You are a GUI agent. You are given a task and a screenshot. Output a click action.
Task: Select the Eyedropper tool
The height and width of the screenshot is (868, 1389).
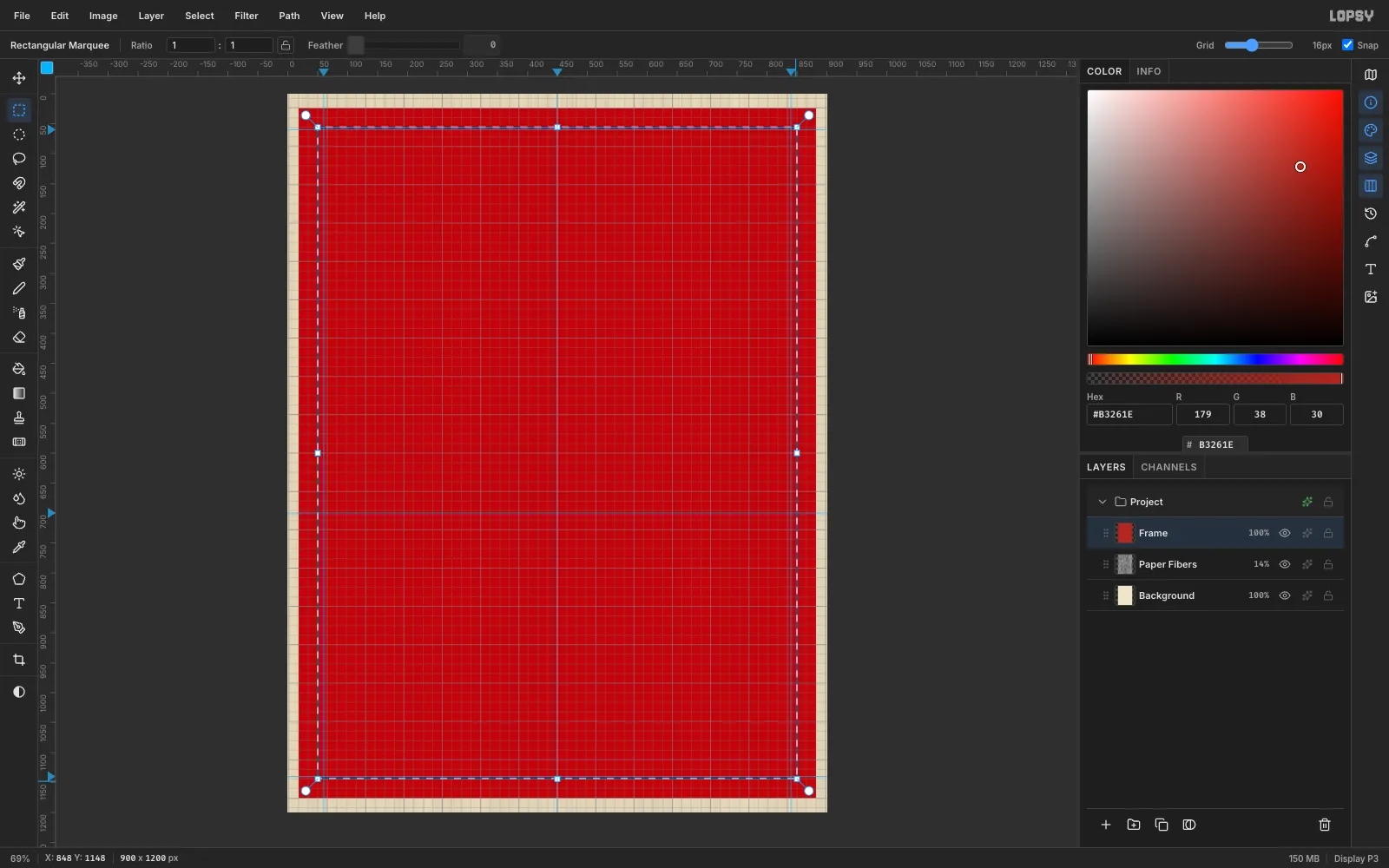point(19,547)
